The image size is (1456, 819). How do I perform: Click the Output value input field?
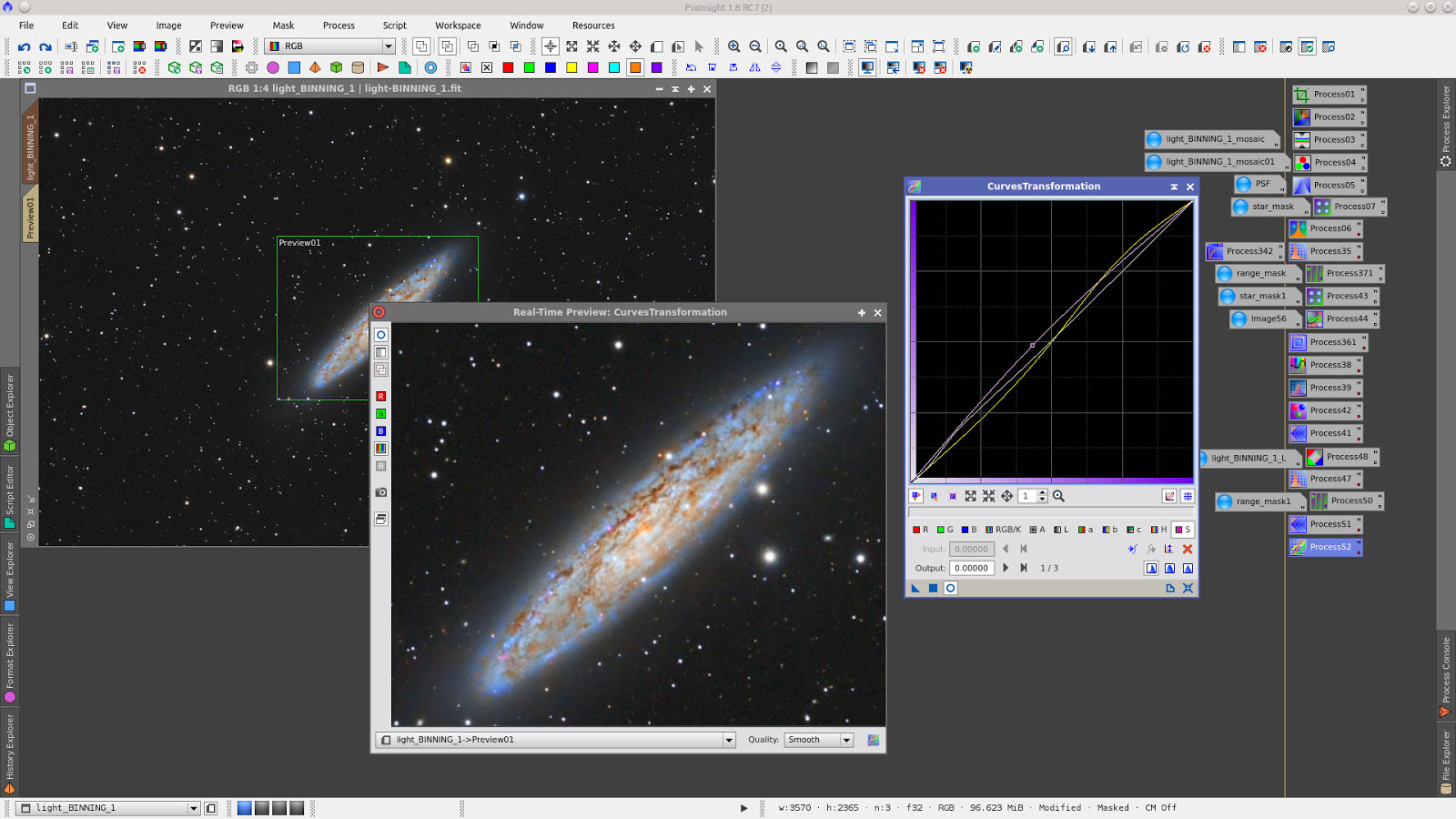coord(971,568)
